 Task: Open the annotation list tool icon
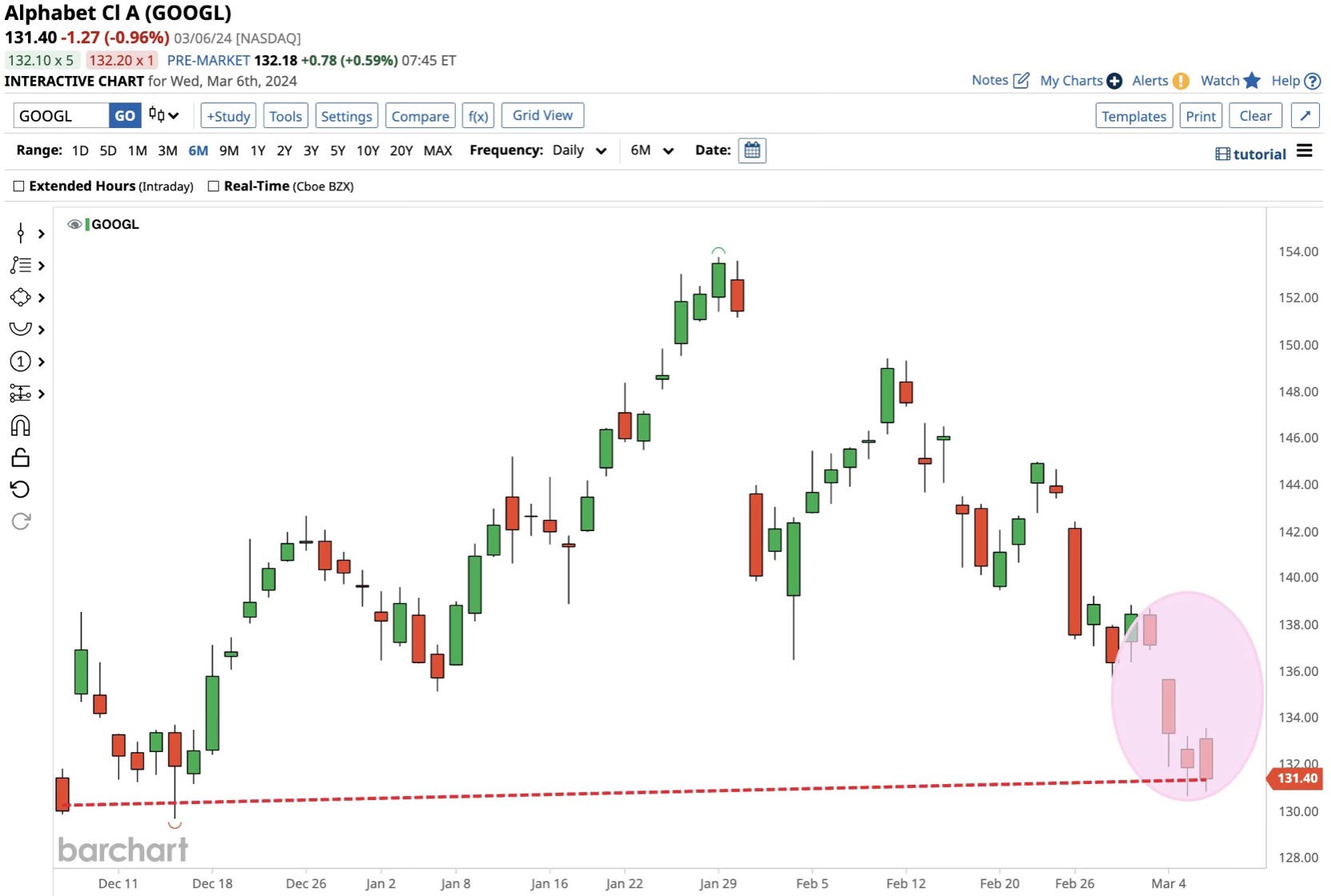pos(21,266)
